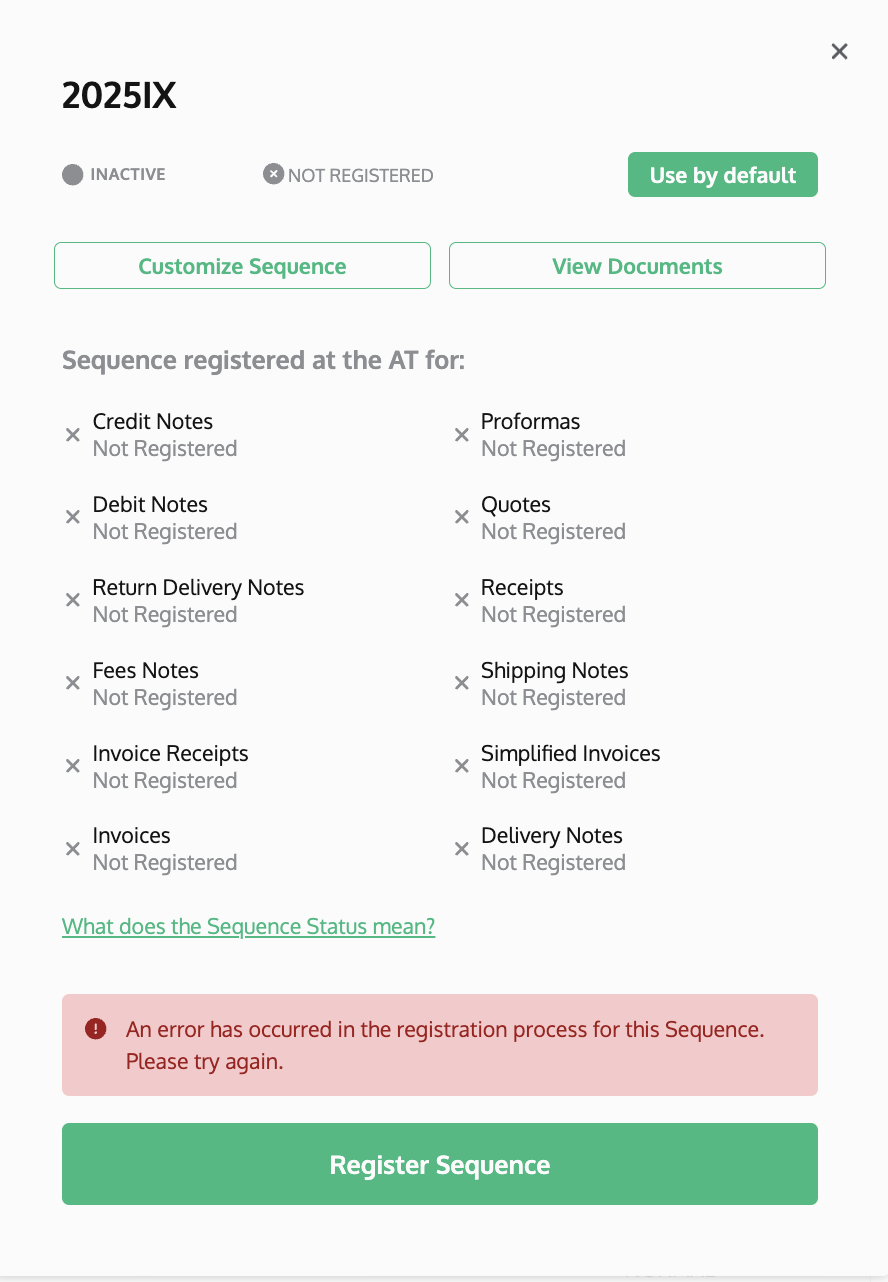The width and height of the screenshot is (888, 1282).
Task: Click the Use by default button
Action: point(723,175)
